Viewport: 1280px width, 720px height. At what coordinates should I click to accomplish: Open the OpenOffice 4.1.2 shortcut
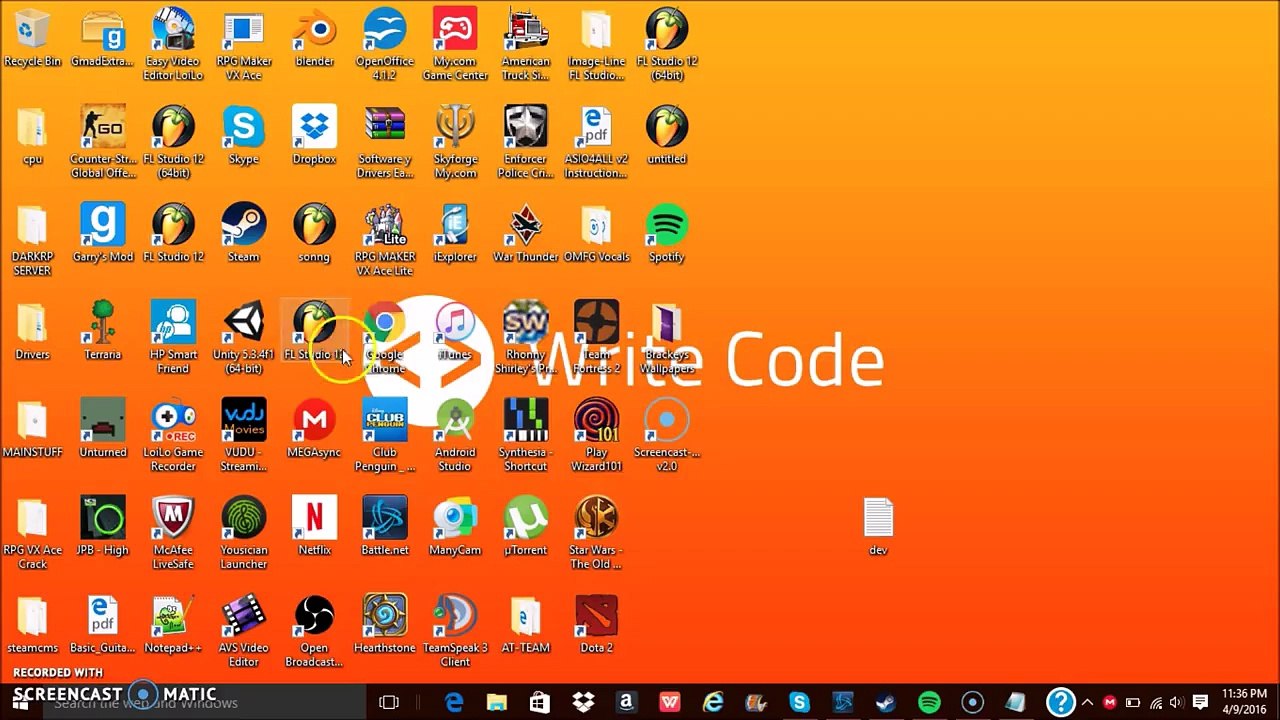[385, 45]
